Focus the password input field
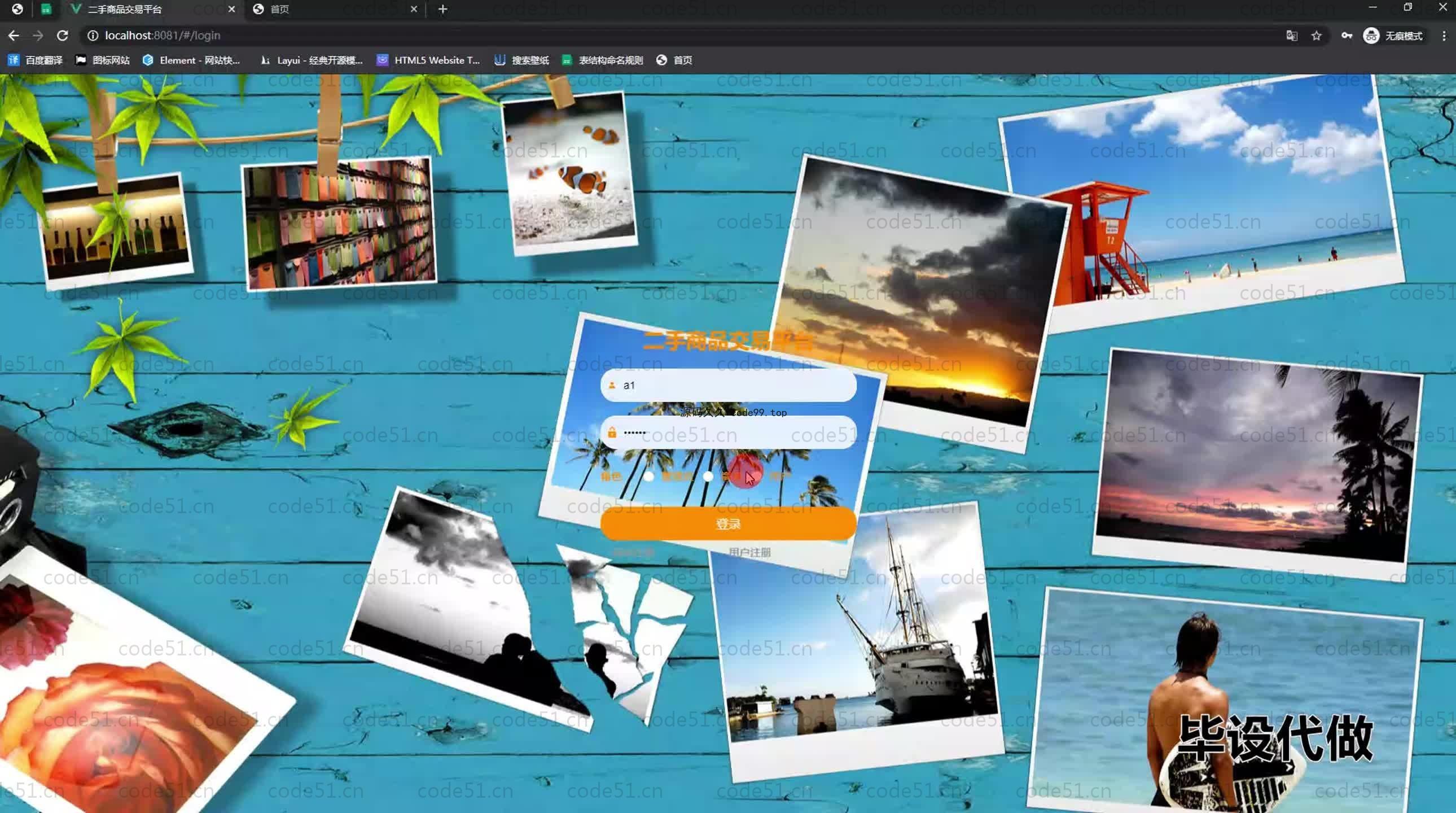Image resolution: width=1456 pixels, height=813 pixels. click(728, 432)
